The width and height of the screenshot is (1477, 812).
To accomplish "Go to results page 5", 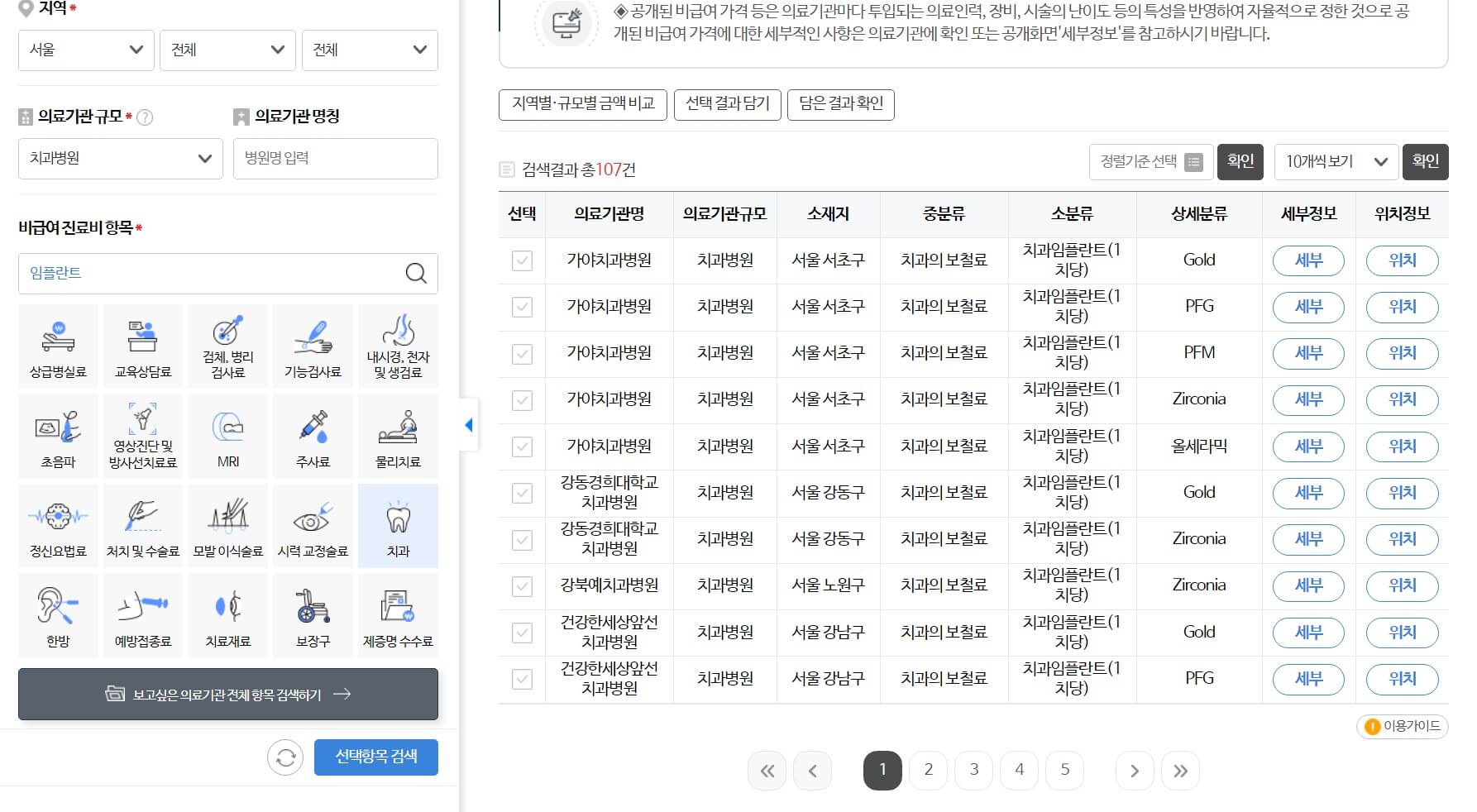I will coord(1064,771).
